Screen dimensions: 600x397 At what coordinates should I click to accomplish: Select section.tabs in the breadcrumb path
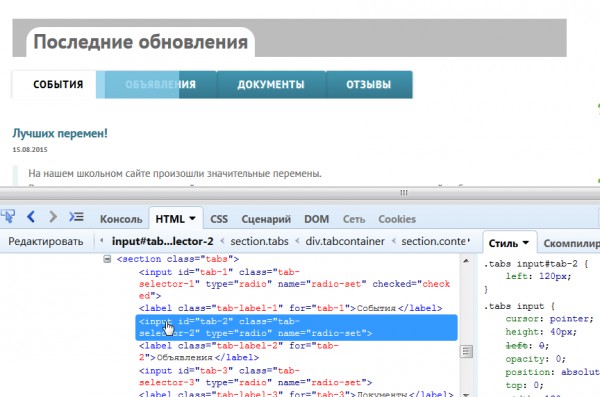point(259,242)
